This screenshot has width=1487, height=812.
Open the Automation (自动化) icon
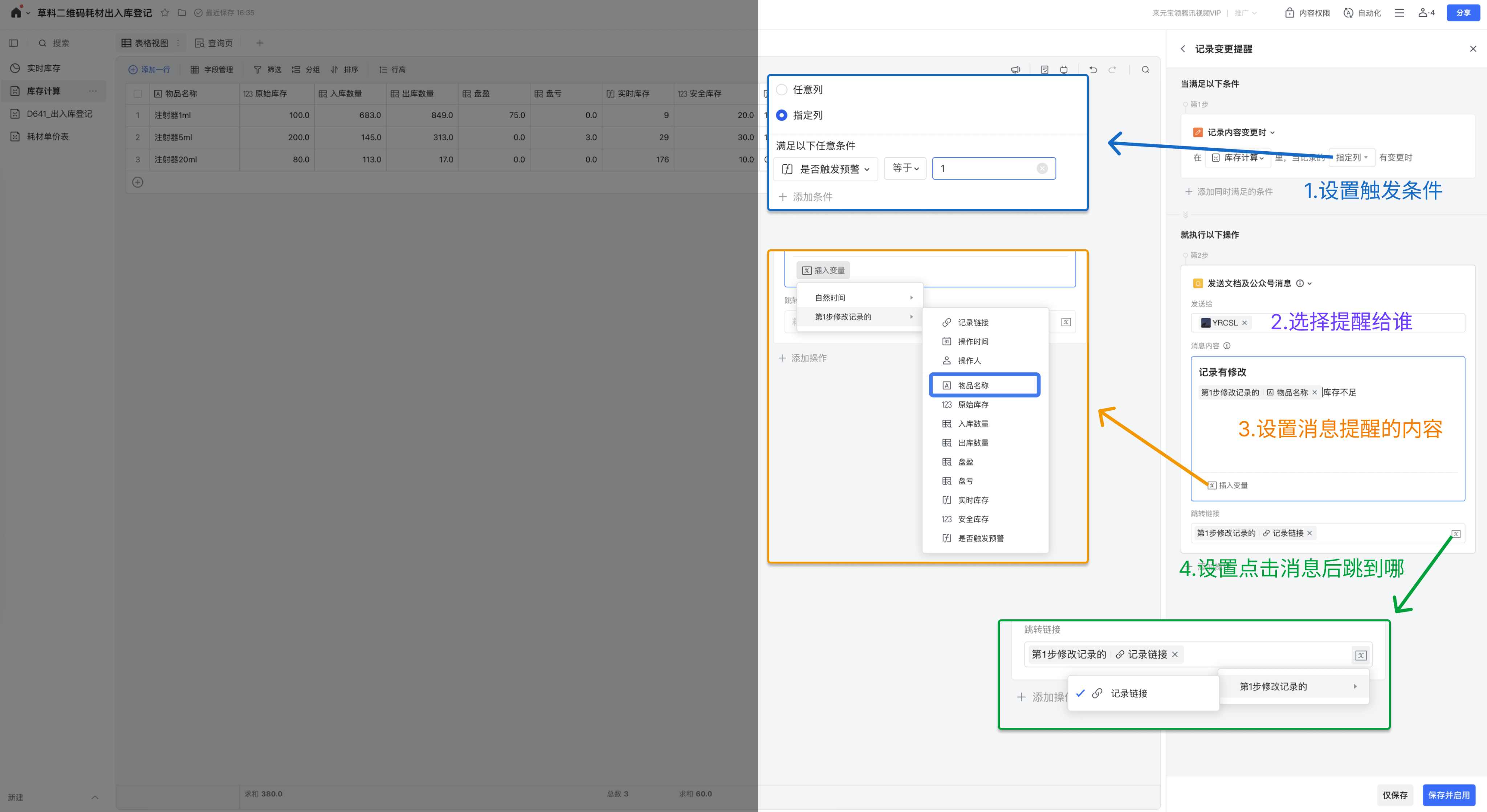coord(1348,13)
